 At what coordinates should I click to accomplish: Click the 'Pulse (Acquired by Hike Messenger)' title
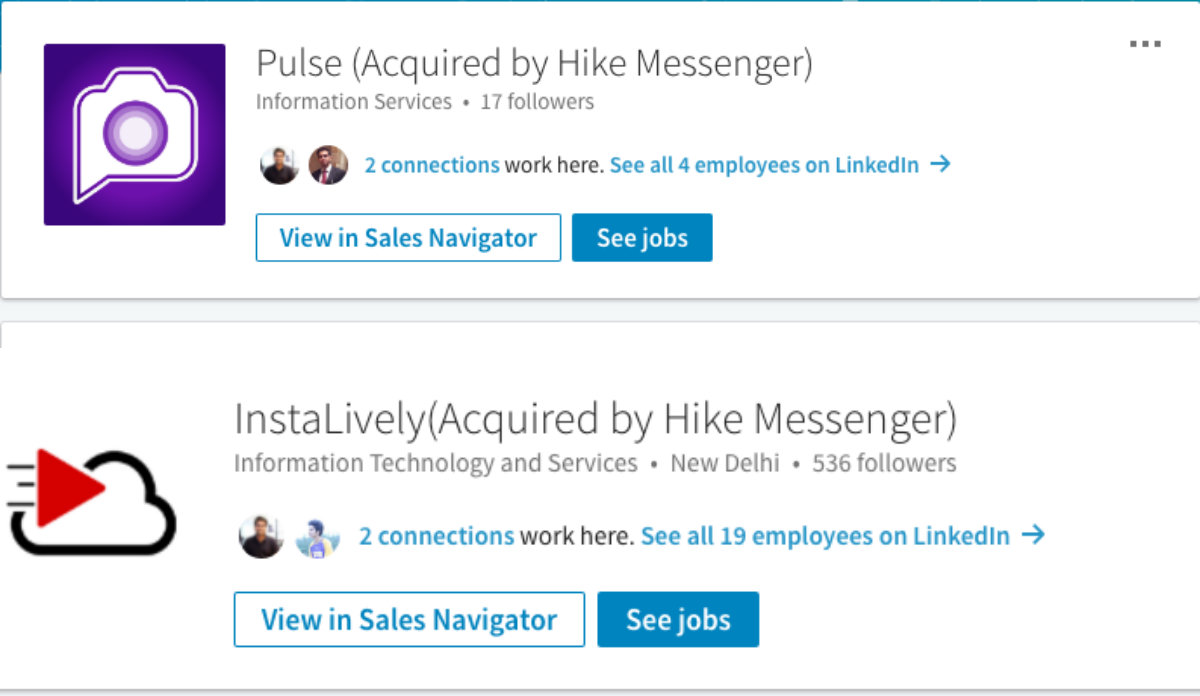coord(534,64)
